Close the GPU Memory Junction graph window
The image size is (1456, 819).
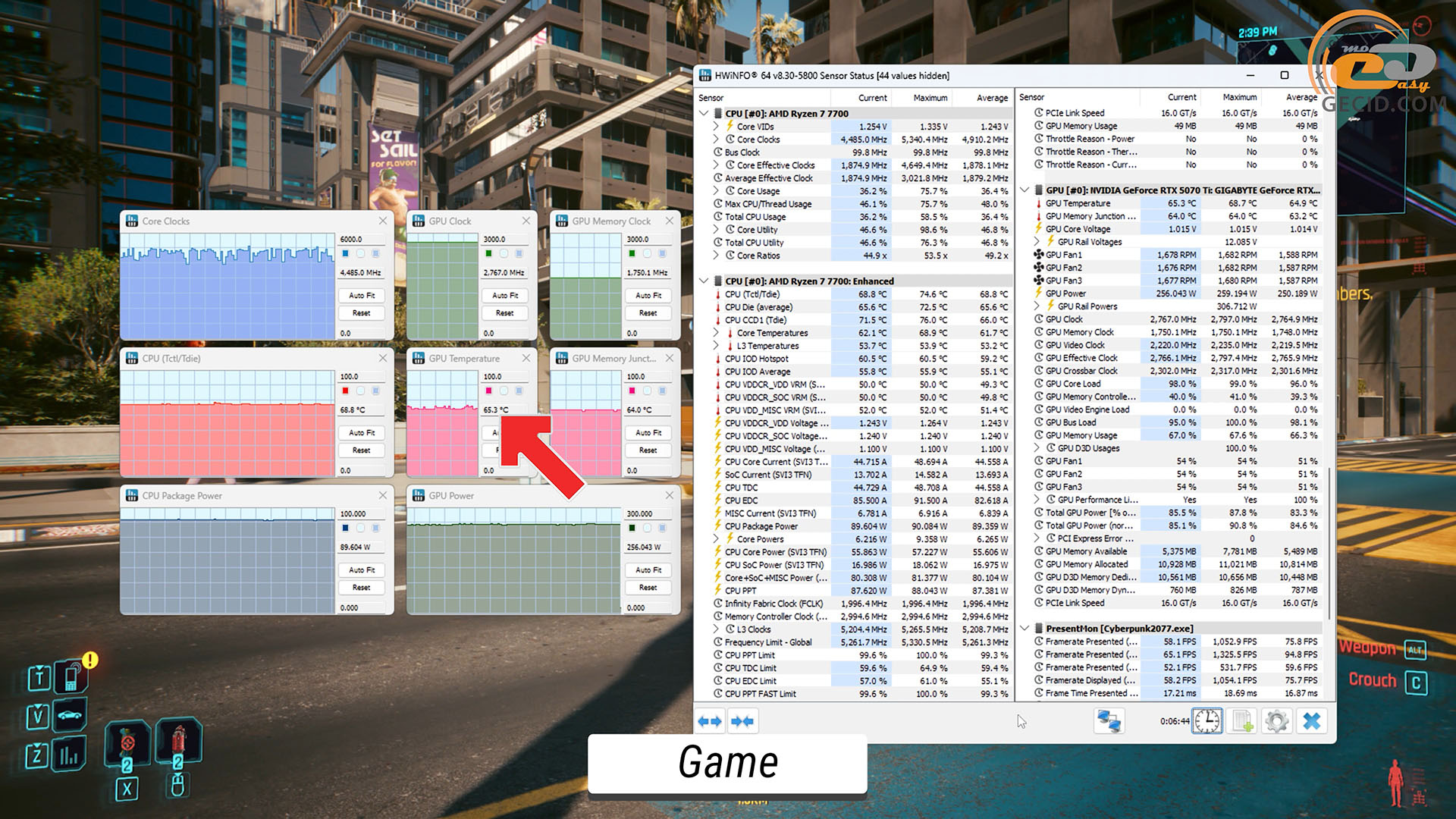669,358
